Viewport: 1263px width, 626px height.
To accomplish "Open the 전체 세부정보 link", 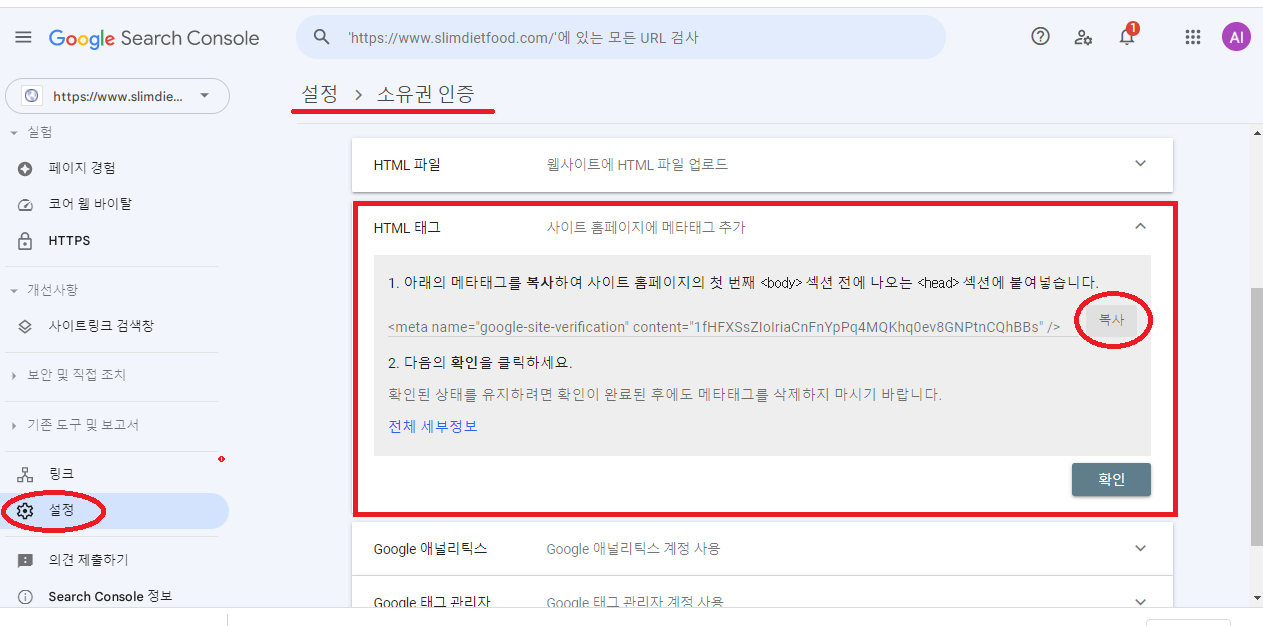I will point(433,426).
